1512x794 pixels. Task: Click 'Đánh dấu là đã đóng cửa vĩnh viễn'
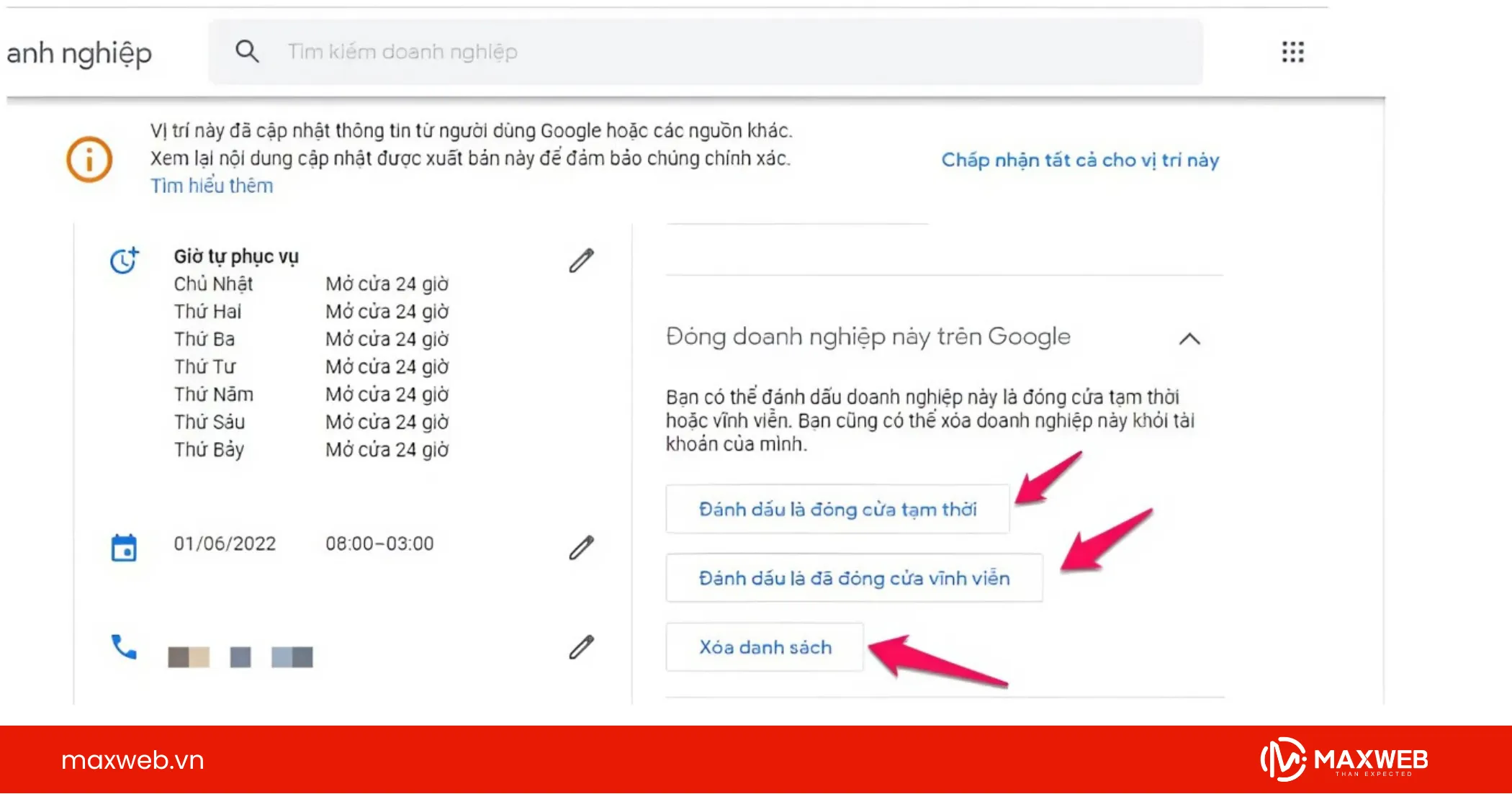click(854, 578)
